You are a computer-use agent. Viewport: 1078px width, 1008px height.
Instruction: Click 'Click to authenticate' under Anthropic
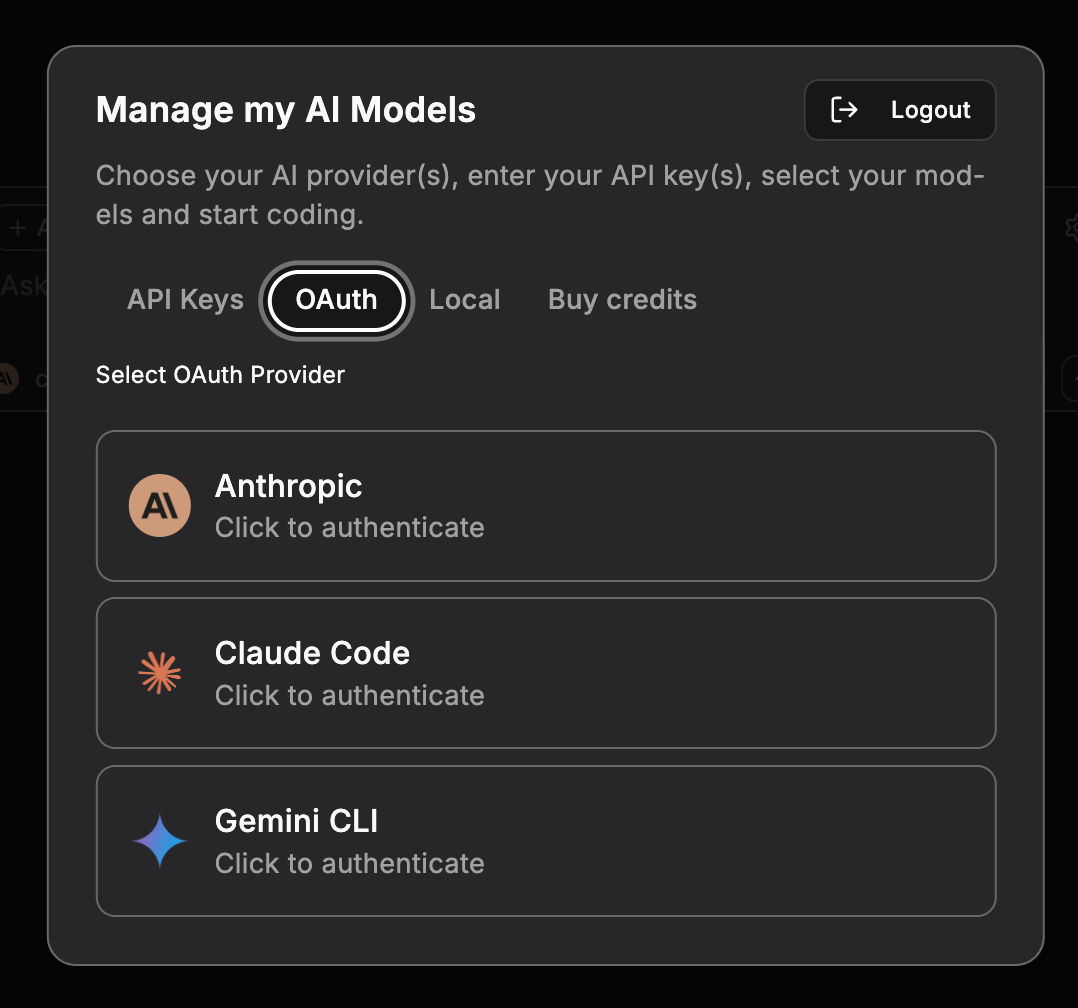pos(349,527)
